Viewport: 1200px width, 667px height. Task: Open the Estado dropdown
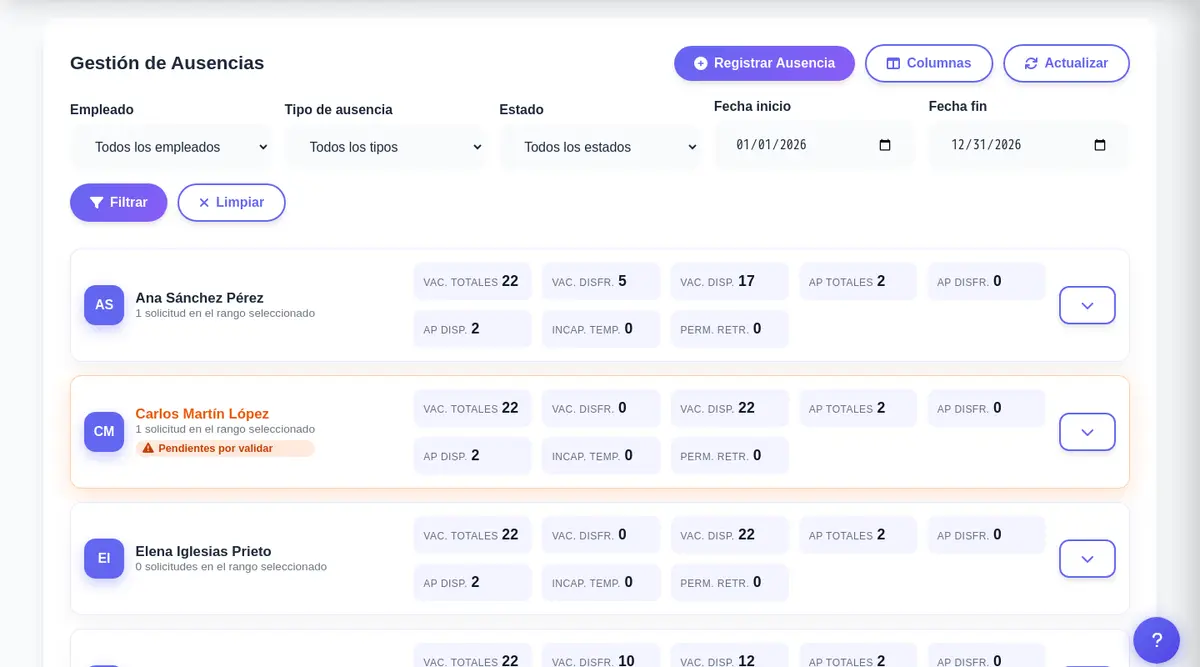(x=600, y=147)
